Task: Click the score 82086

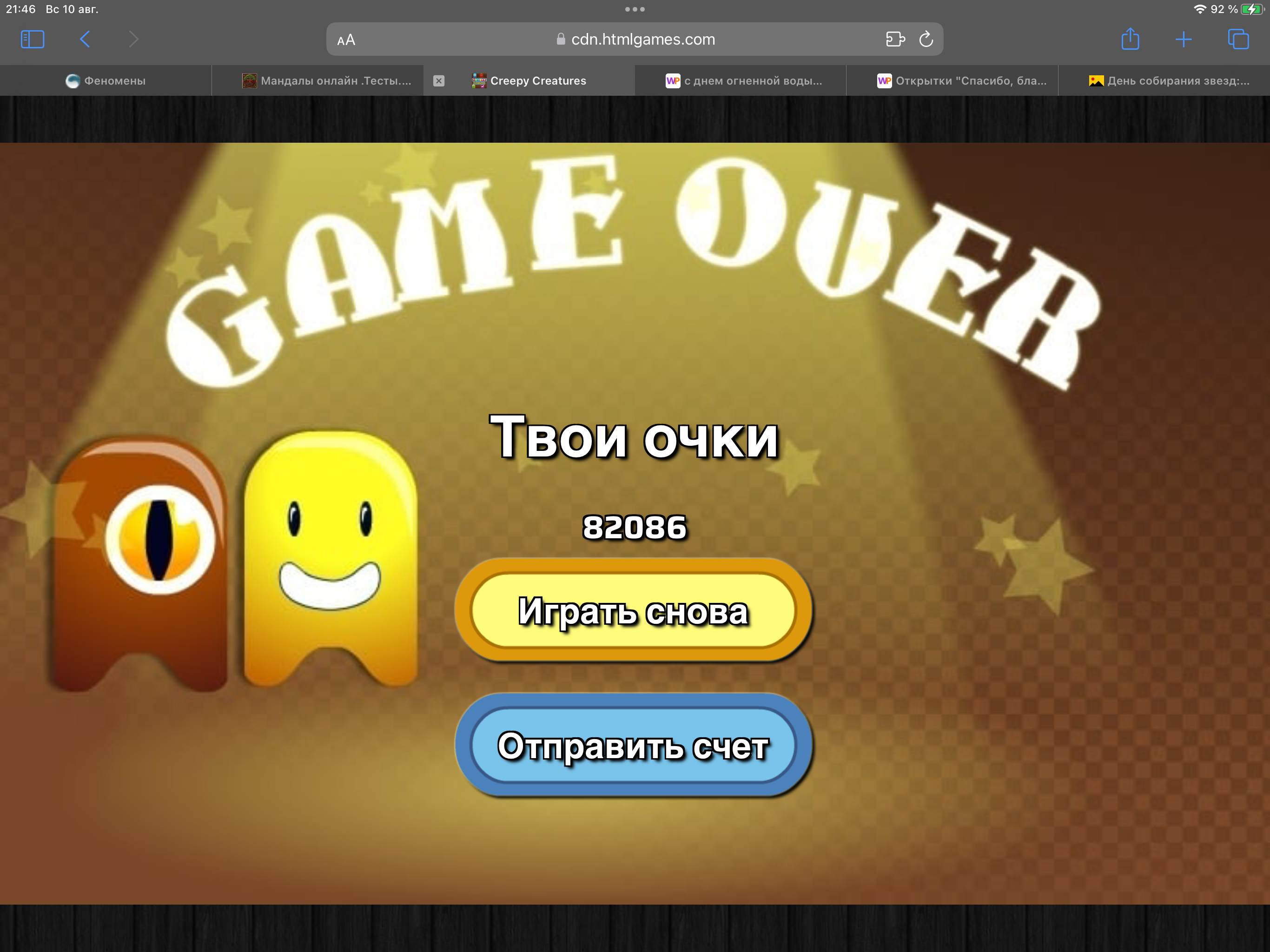Action: click(635, 527)
